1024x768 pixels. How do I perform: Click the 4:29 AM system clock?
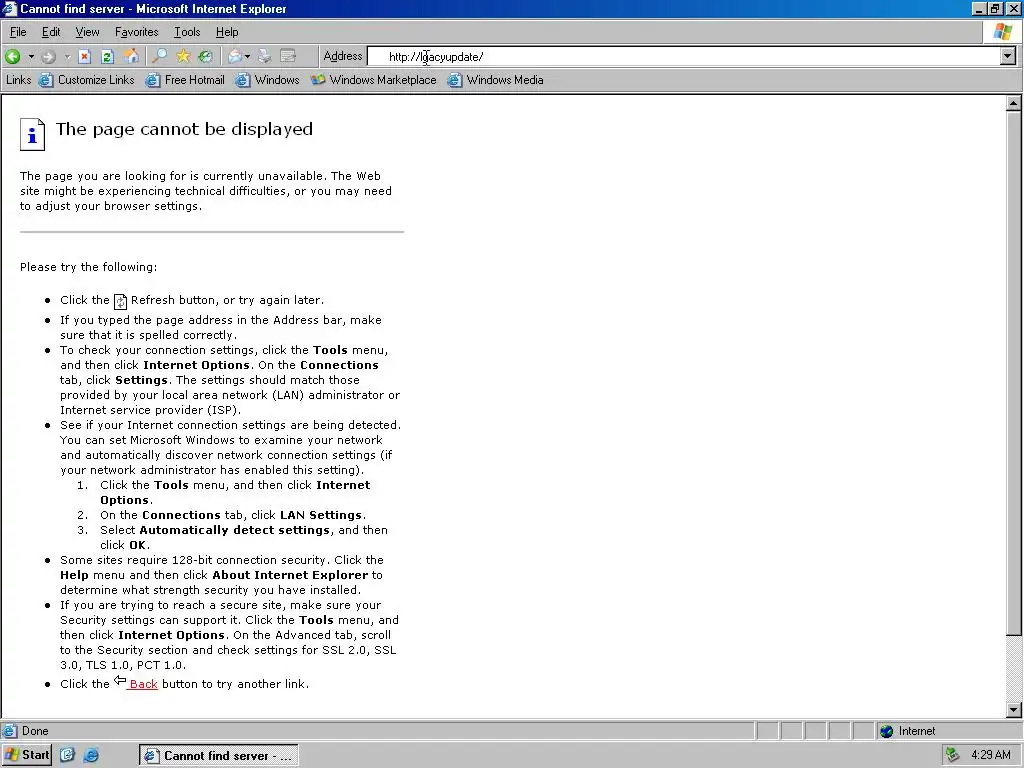pyautogui.click(x=991, y=755)
